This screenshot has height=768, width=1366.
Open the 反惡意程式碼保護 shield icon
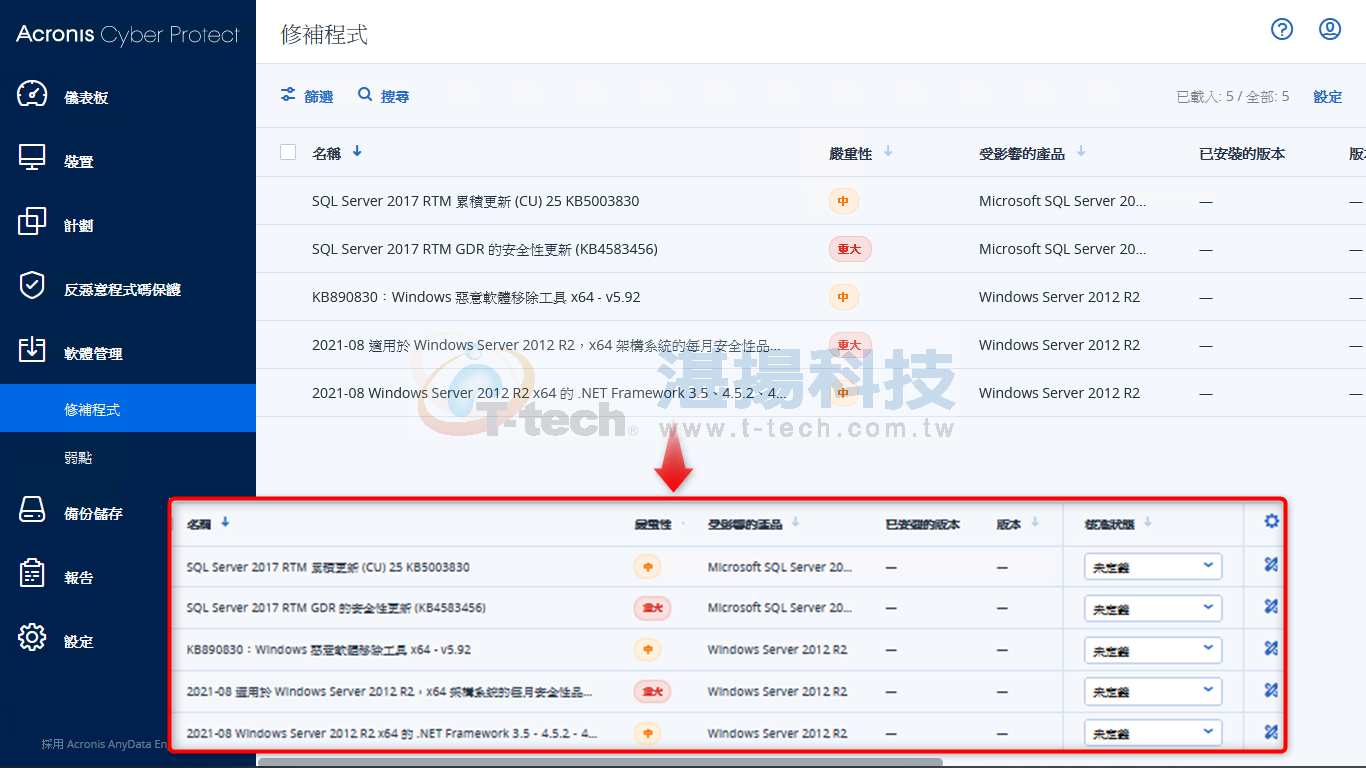click(x=32, y=286)
